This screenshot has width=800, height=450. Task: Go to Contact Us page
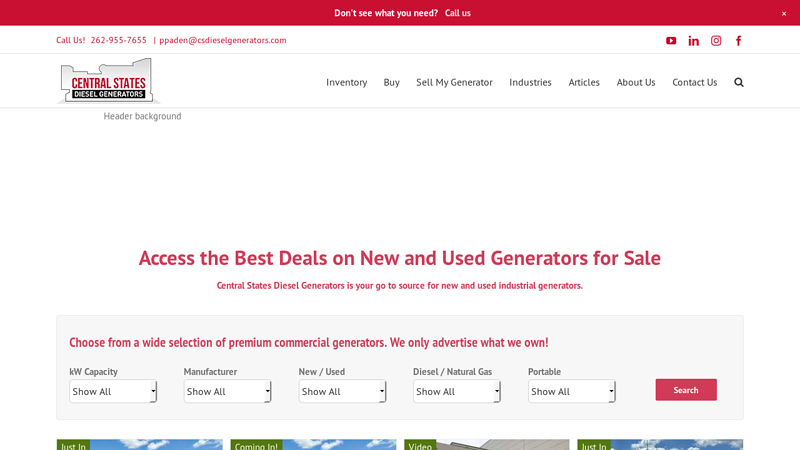(x=694, y=82)
